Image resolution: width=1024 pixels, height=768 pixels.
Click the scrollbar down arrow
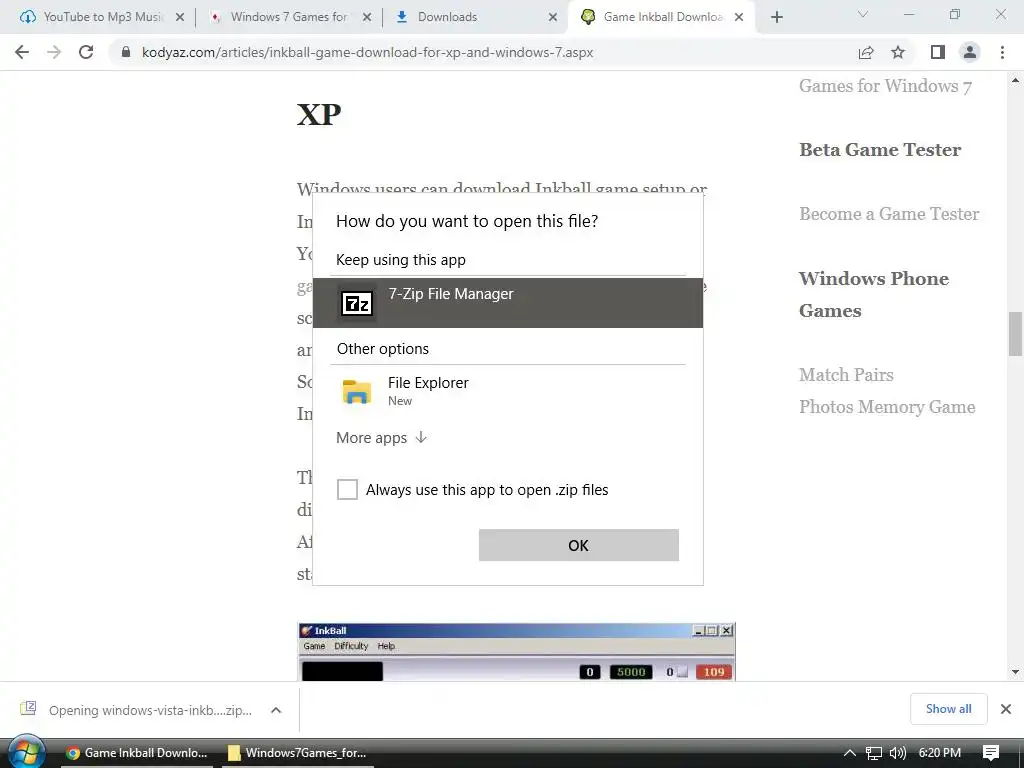pos(1015,671)
